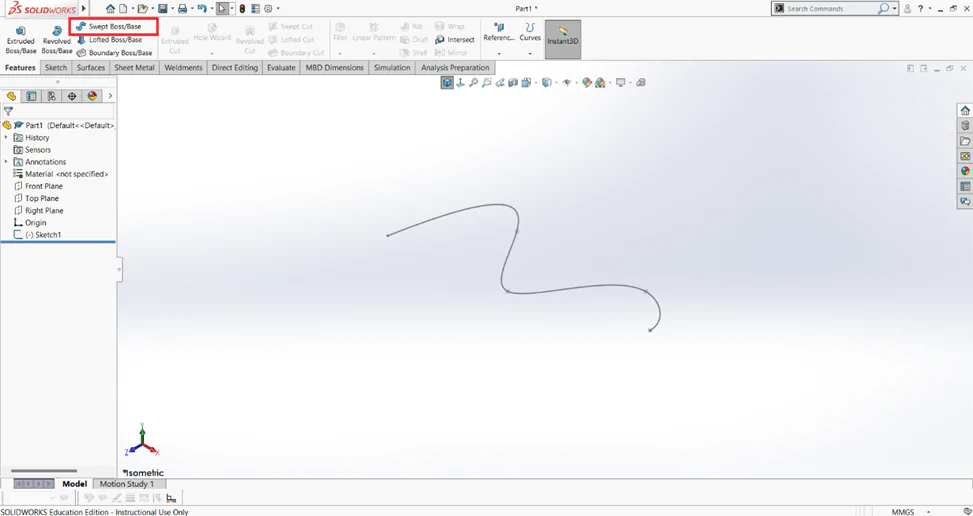Select the Right Plane
The image size is (973, 516).
point(38,210)
